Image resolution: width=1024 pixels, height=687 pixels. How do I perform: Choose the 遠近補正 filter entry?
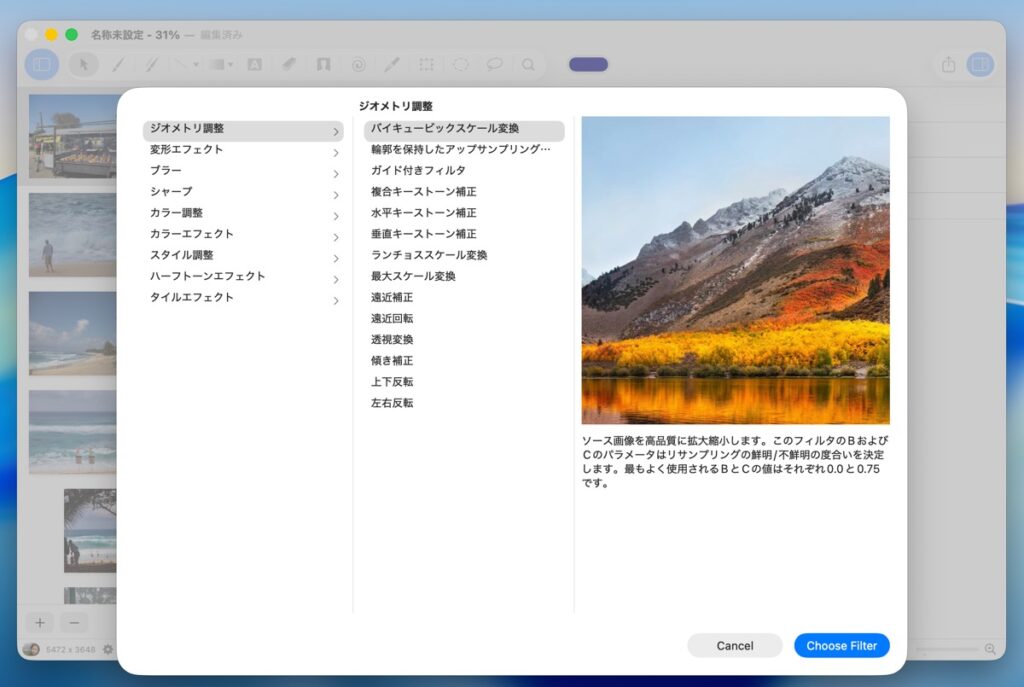point(392,297)
